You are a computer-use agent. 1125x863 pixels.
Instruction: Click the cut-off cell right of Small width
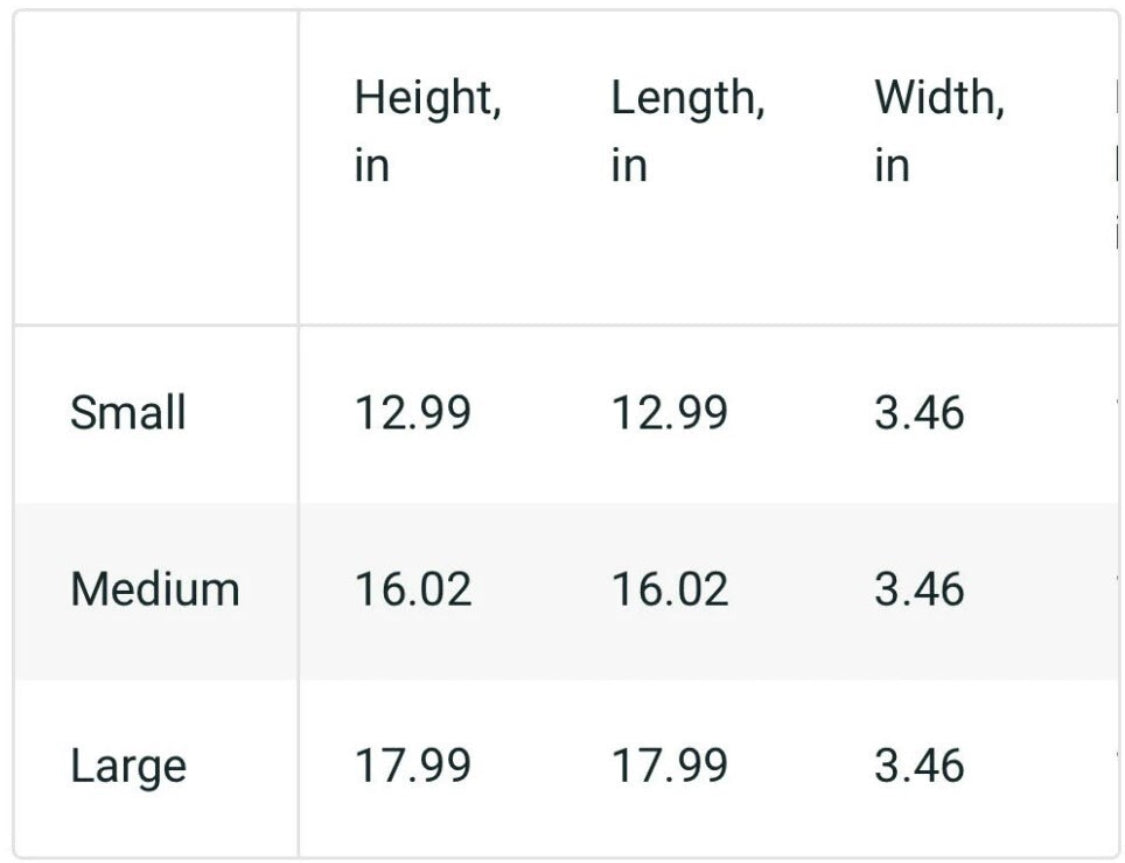(1115, 412)
